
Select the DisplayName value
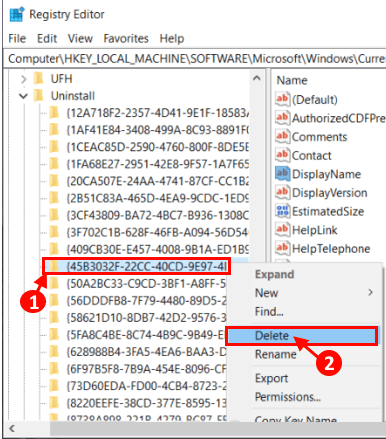326,174
